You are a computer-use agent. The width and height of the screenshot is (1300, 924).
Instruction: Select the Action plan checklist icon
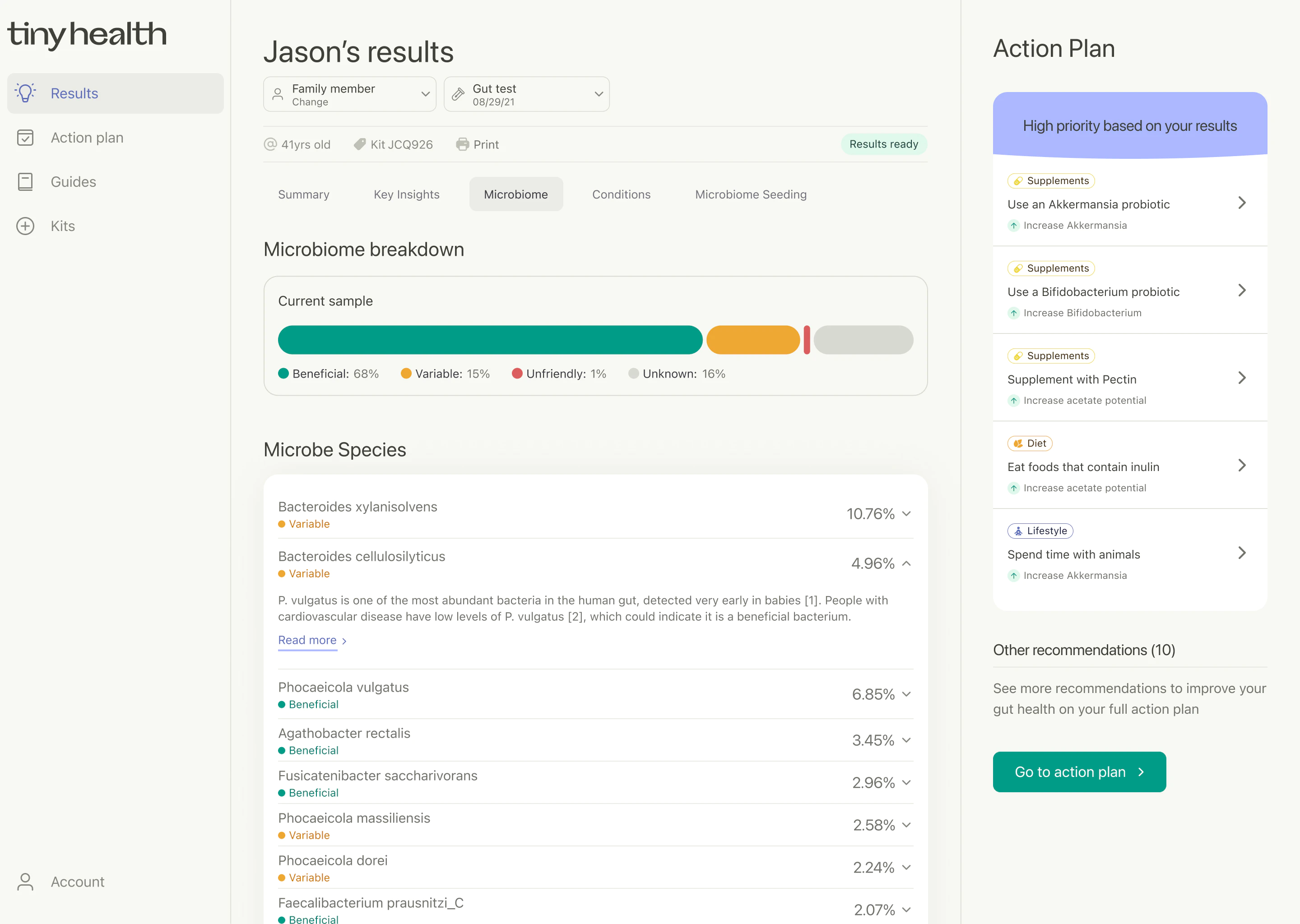click(x=25, y=137)
